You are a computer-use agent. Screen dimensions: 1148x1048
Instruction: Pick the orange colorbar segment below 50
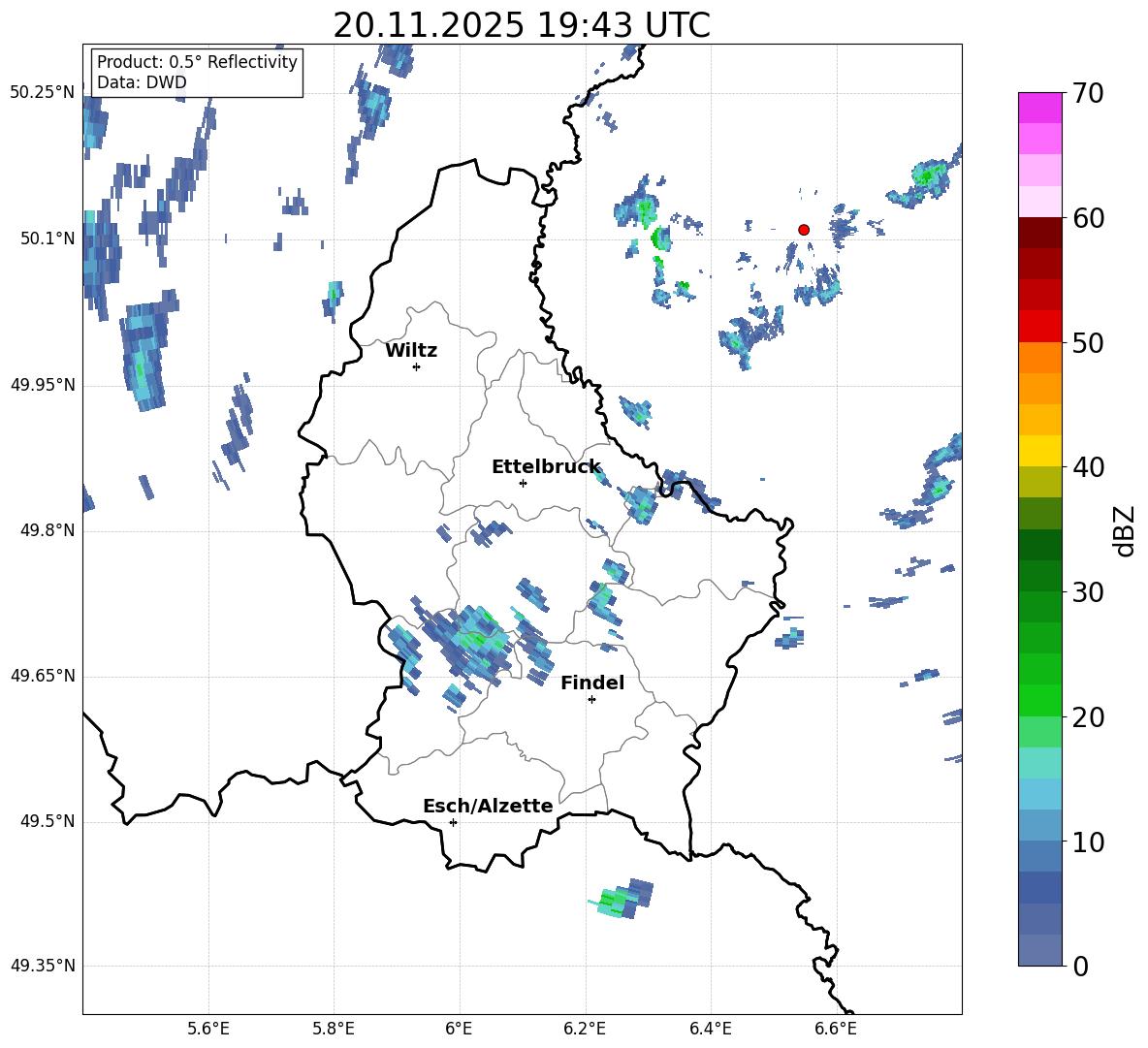coord(1039,358)
